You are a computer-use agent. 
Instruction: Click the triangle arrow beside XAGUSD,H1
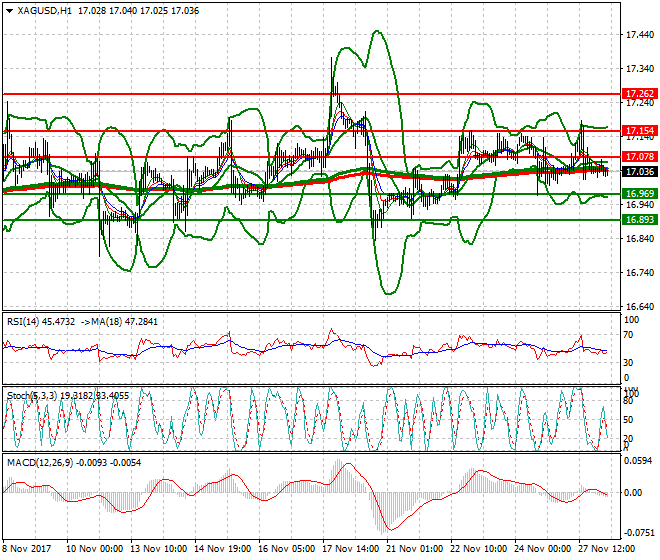click(x=9, y=10)
